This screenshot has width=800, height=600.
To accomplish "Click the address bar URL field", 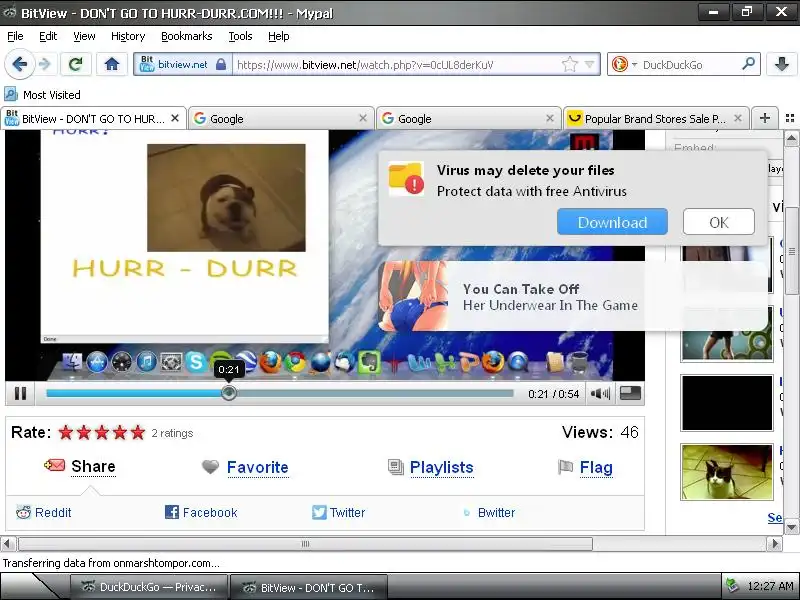I will point(396,64).
